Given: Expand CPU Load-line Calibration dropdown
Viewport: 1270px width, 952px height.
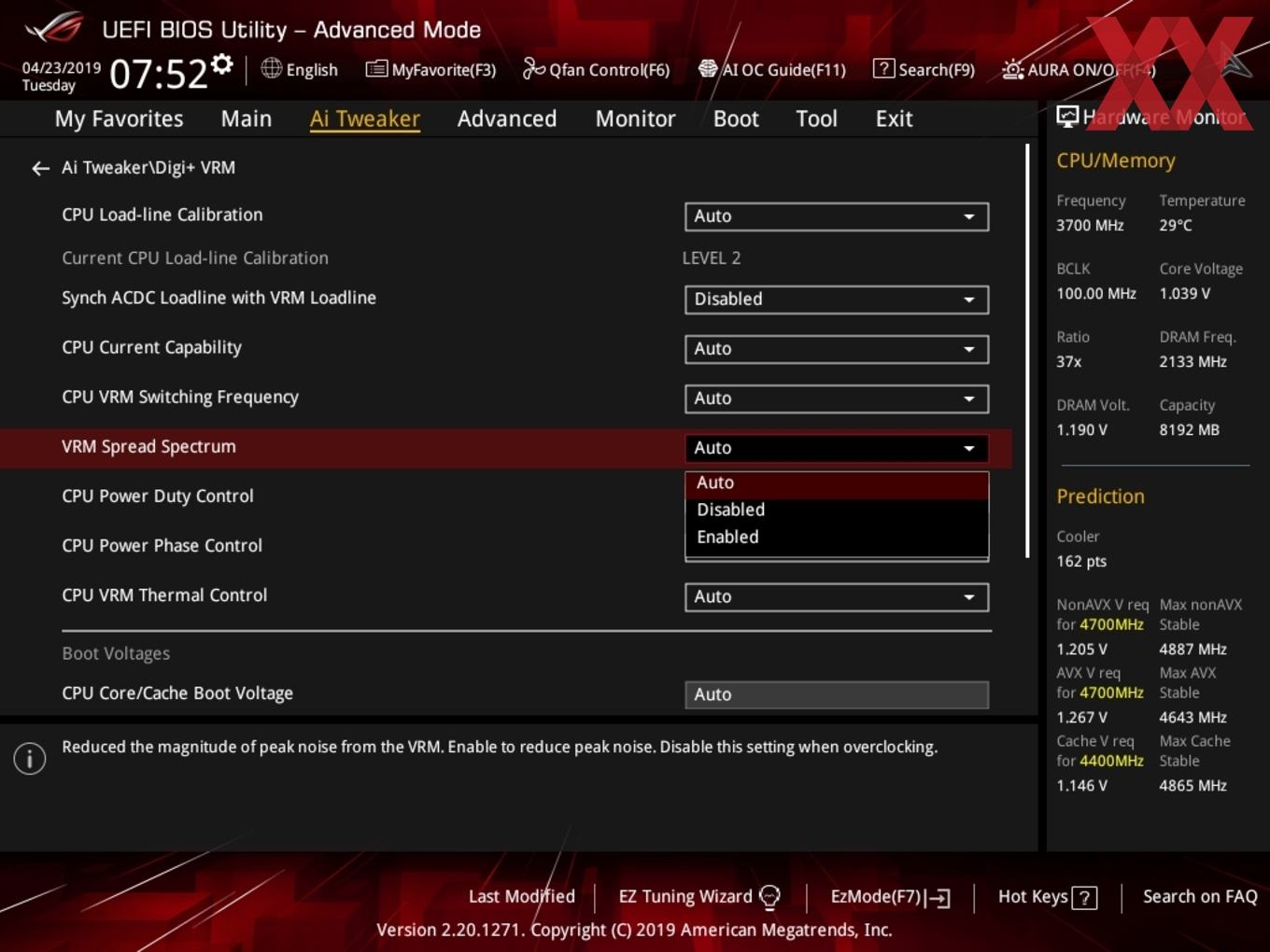Looking at the screenshot, I should 837,217.
